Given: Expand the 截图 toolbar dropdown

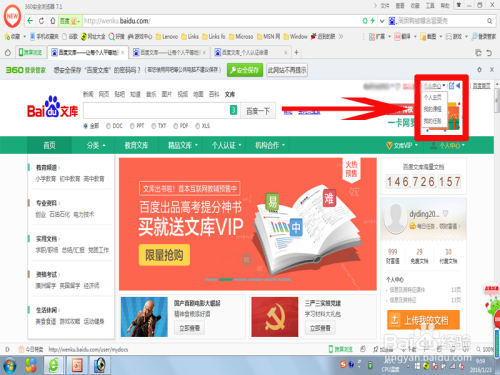Looking at the screenshot, I should [x=441, y=36].
